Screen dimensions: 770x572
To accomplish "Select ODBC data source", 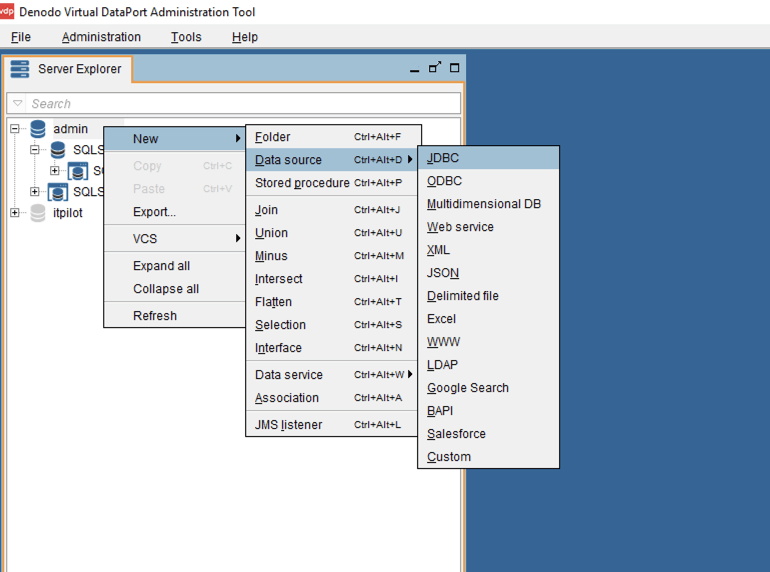I will click(x=489, y=181).
